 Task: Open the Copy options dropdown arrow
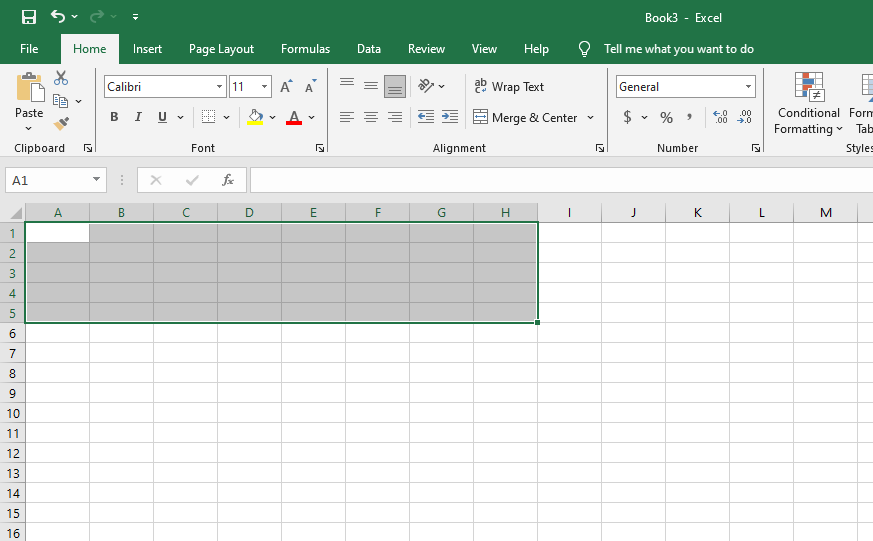79,101
